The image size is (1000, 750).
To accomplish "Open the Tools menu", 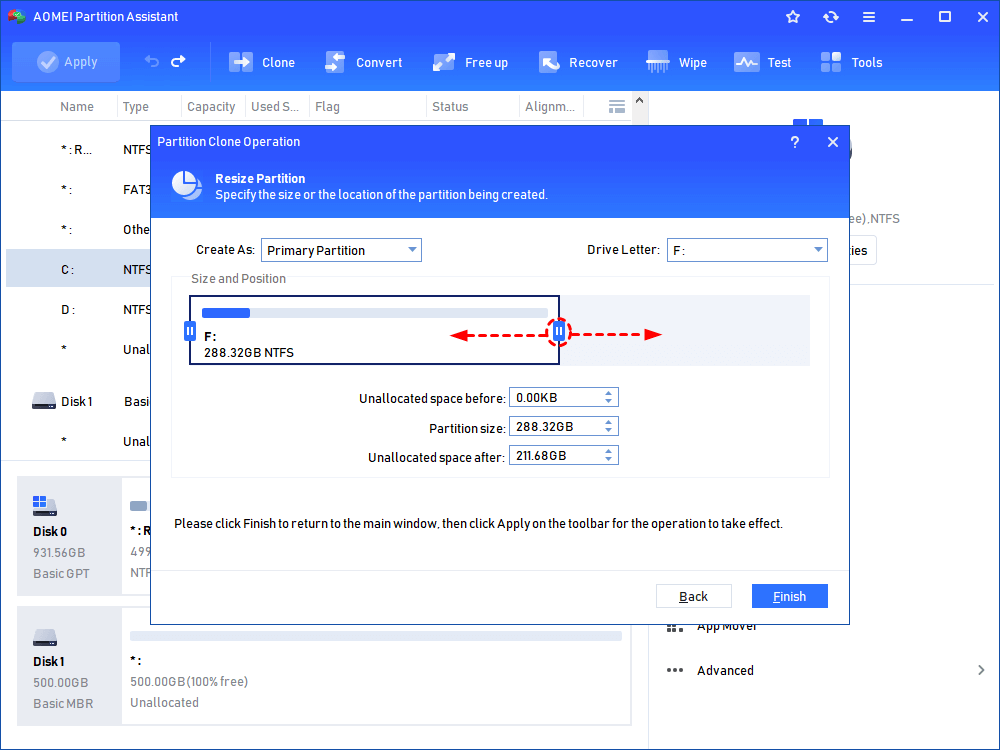I will point(851,62).
